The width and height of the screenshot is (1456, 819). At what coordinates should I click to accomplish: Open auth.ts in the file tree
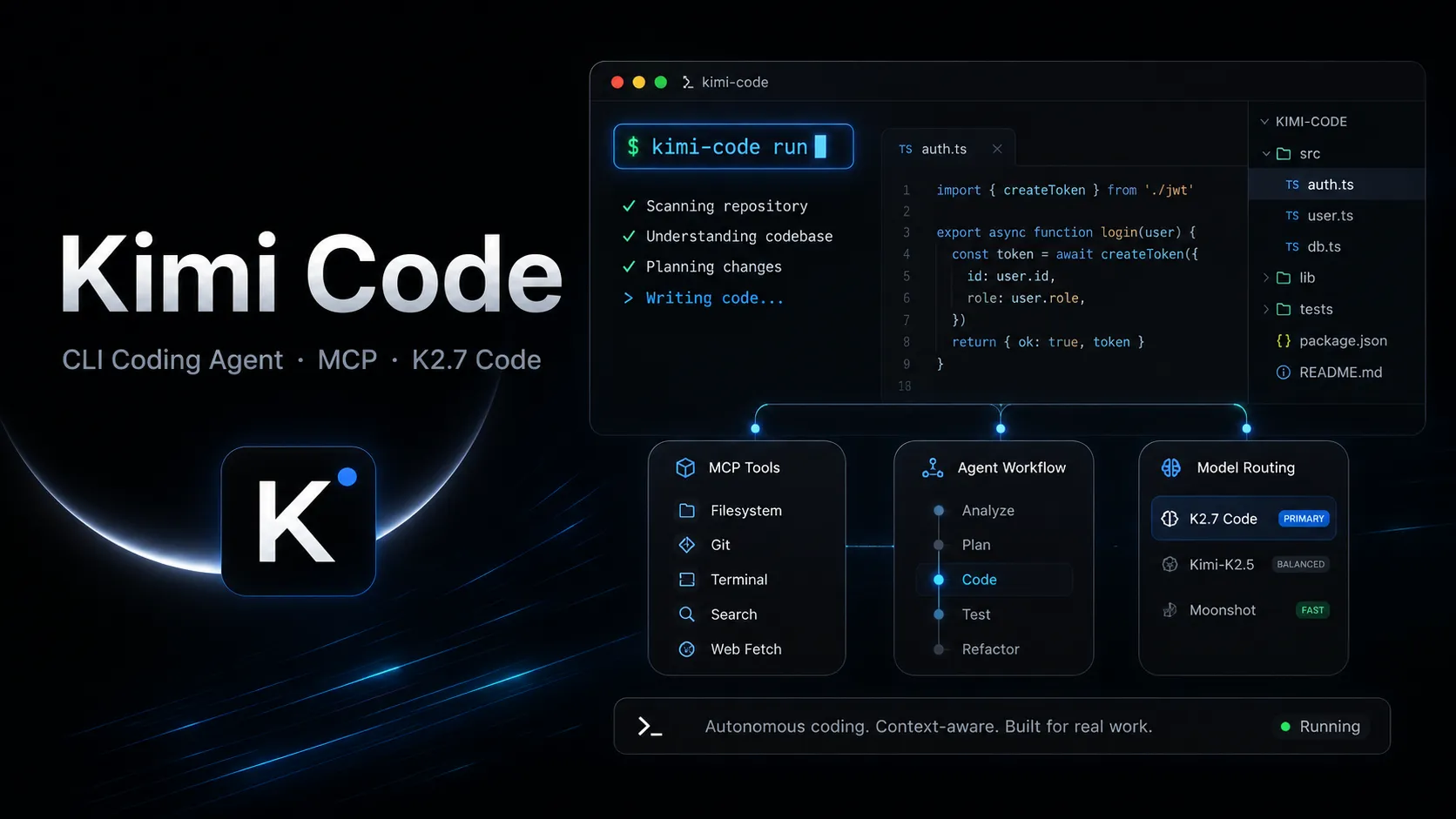tap(1337, 185)
